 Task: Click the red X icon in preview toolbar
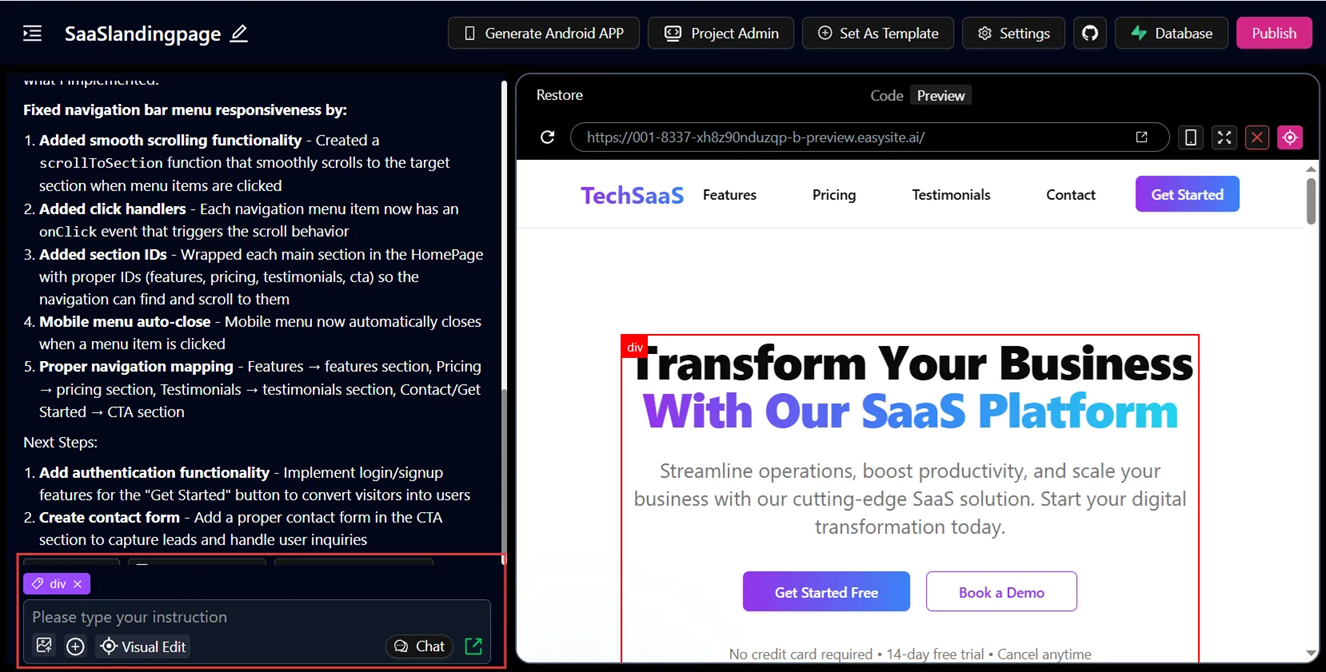click(x=1257, y=137)
